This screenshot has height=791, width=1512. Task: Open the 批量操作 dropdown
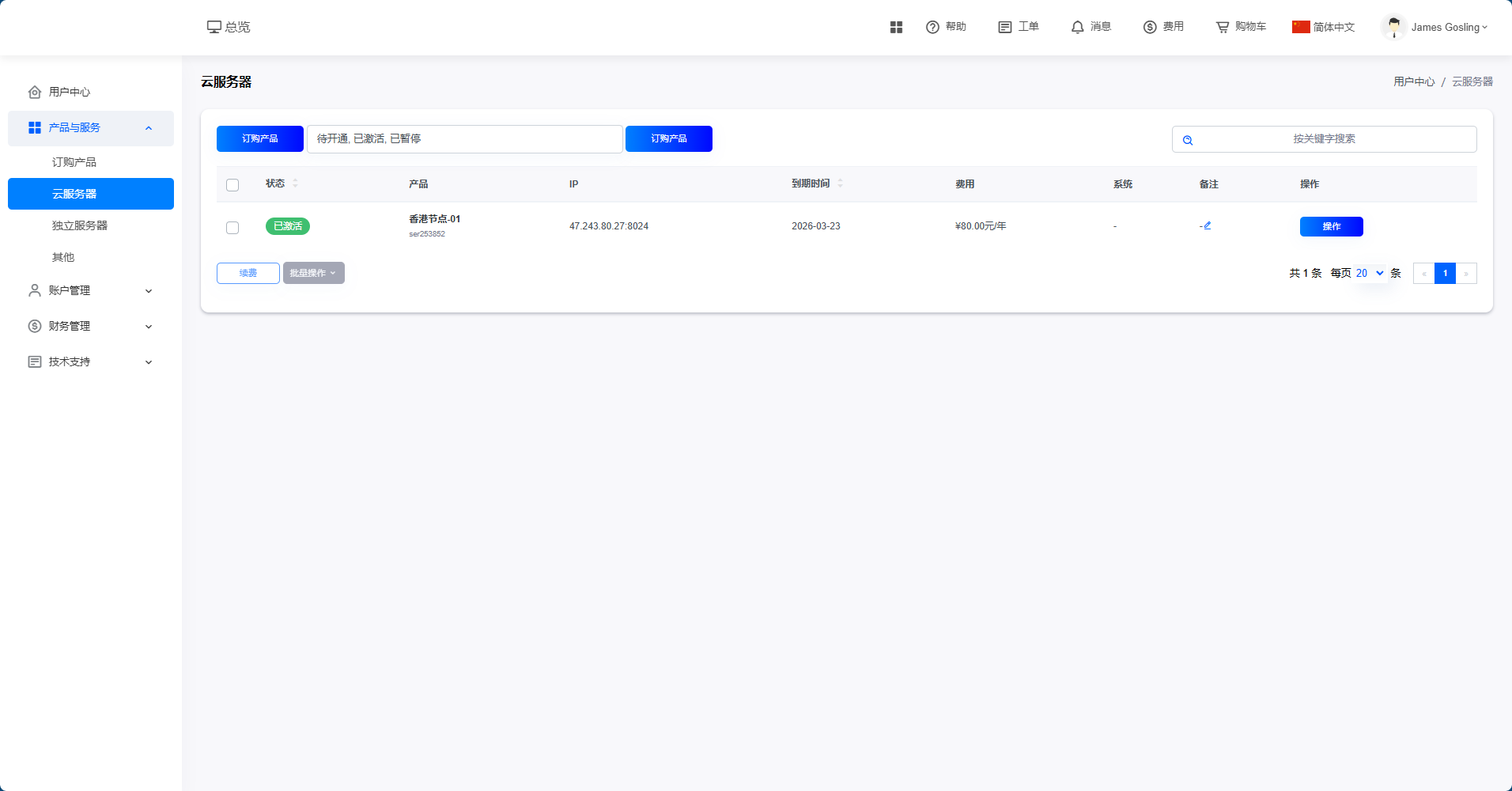pos(314,273)
